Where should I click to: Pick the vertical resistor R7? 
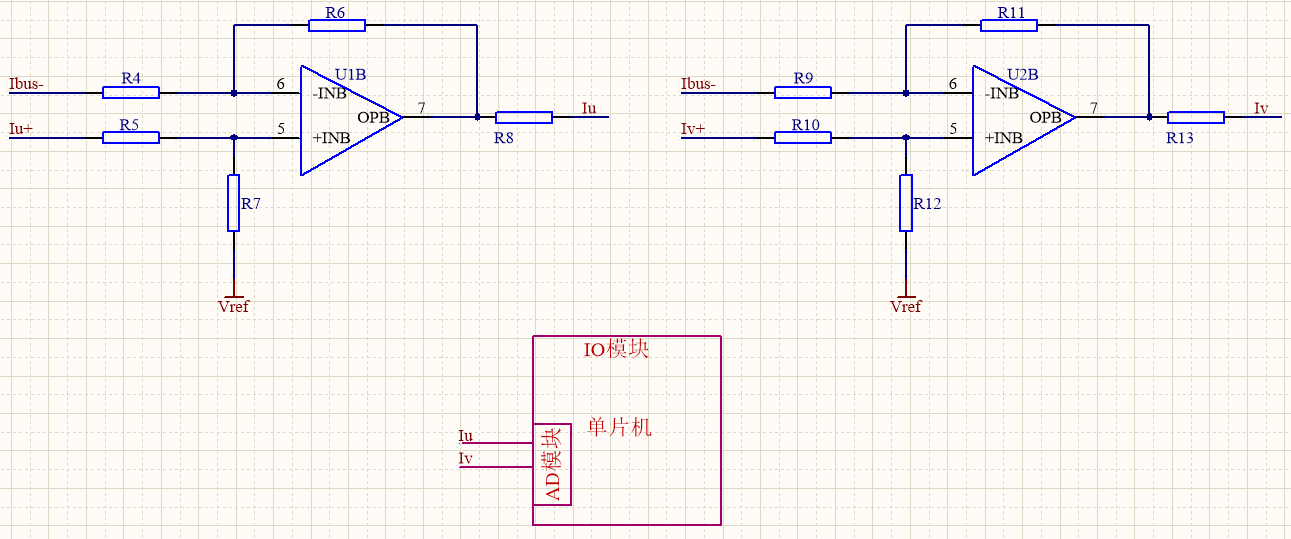233,203
